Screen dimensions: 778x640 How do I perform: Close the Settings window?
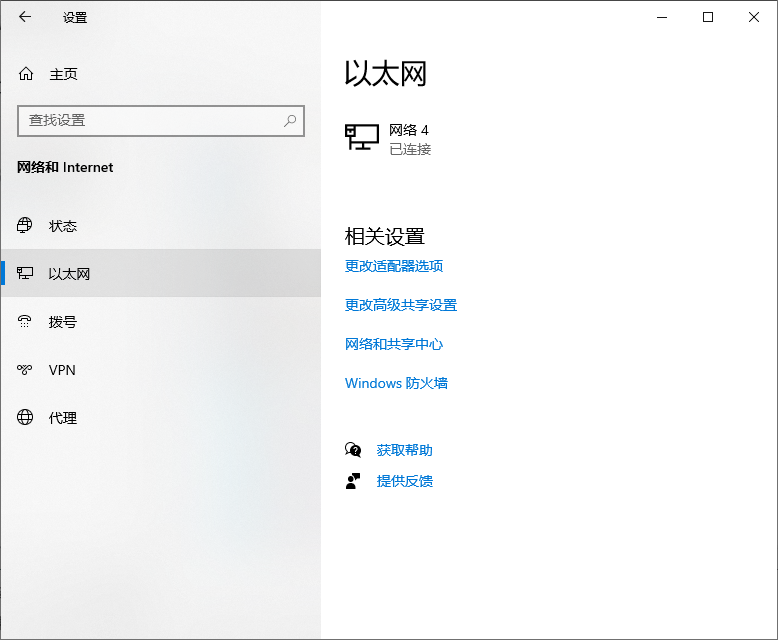click(x=754, y=17)
